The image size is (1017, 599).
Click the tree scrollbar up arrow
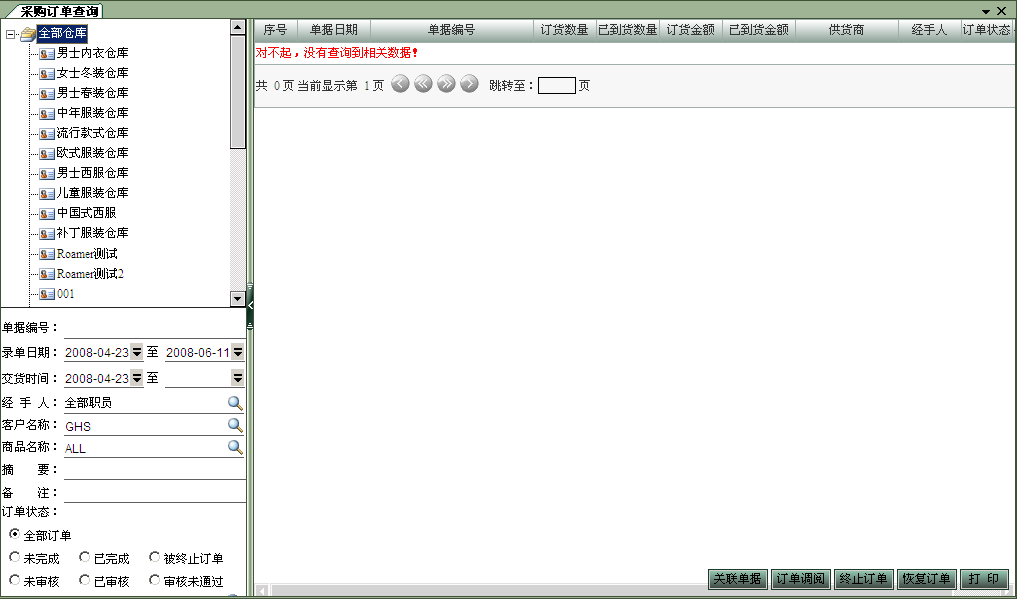click(237, 27)
